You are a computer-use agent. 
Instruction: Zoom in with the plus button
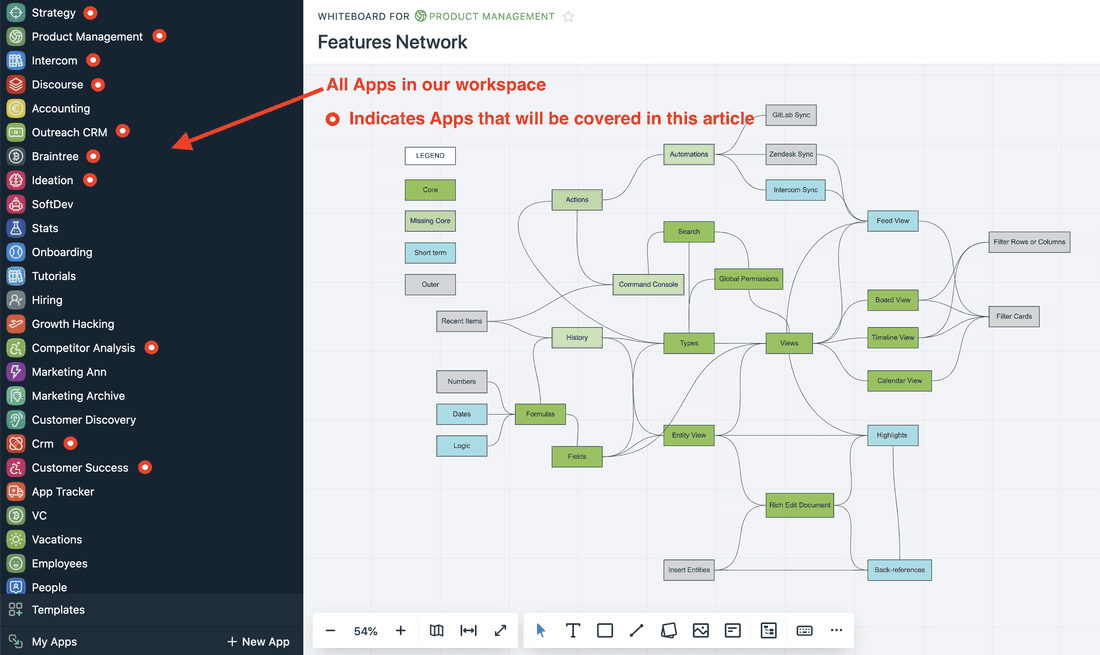(x=401, y=631)
